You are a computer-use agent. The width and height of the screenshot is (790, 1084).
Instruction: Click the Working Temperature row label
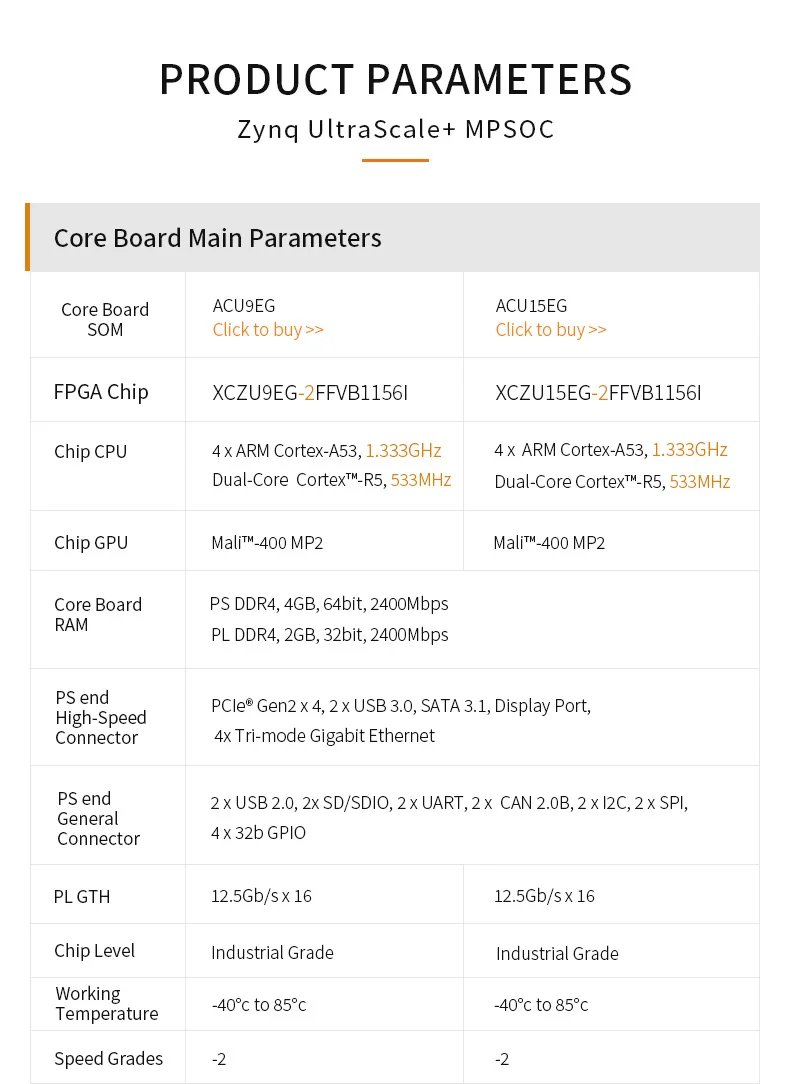coord(107,1004)
